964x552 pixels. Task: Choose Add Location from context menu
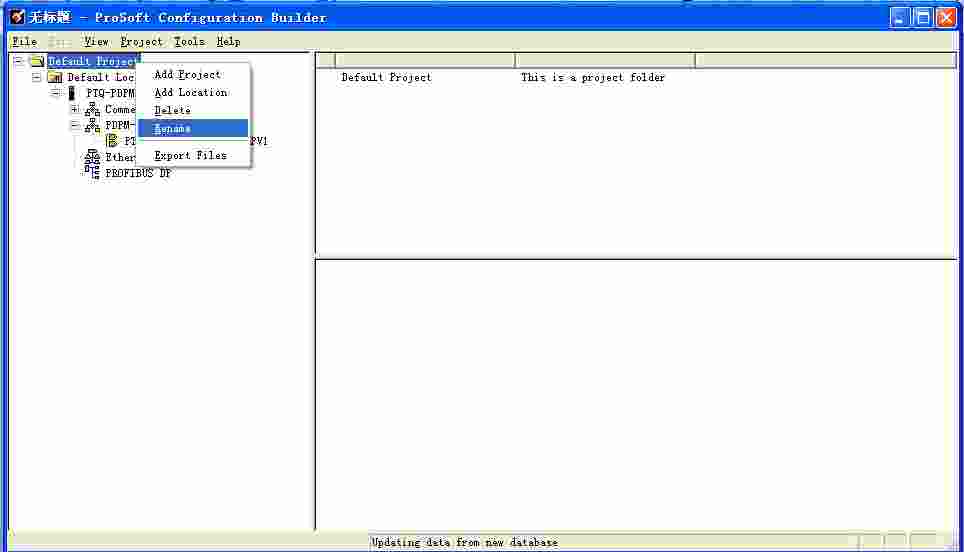190,93
